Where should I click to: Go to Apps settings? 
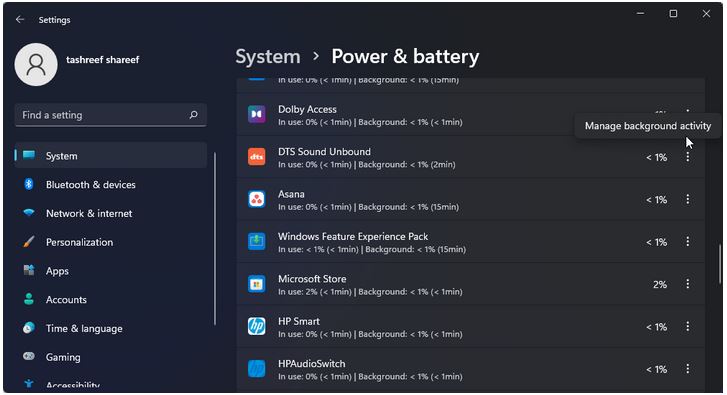[x=111, y=270]
